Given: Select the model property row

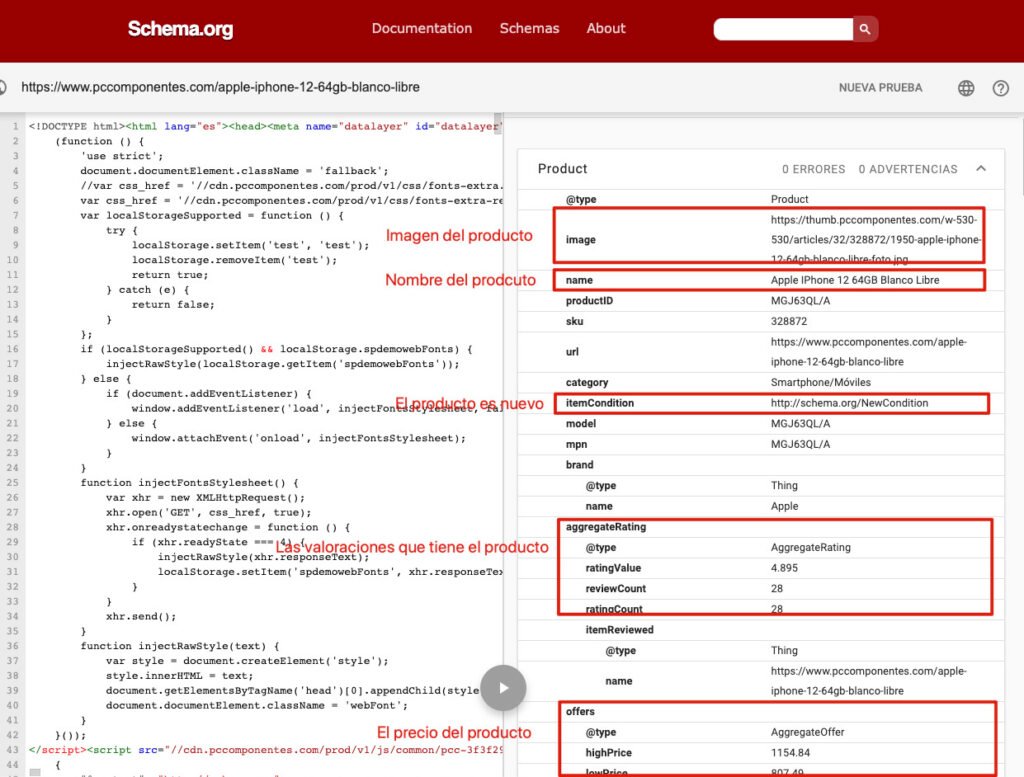Looking at the screenshot, I should [761, 424].
